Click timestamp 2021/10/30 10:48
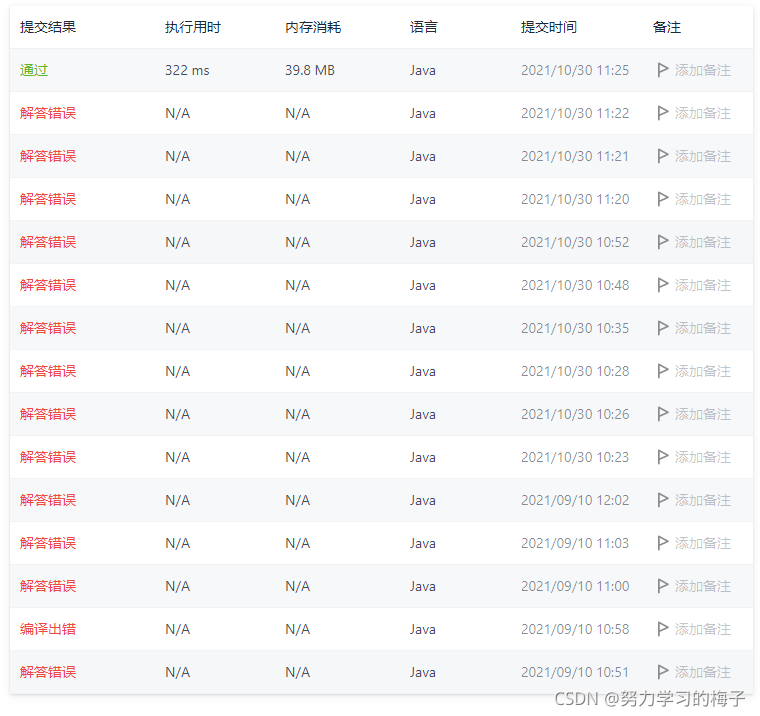Screen dimensions: 760x716 click(575, 285)
